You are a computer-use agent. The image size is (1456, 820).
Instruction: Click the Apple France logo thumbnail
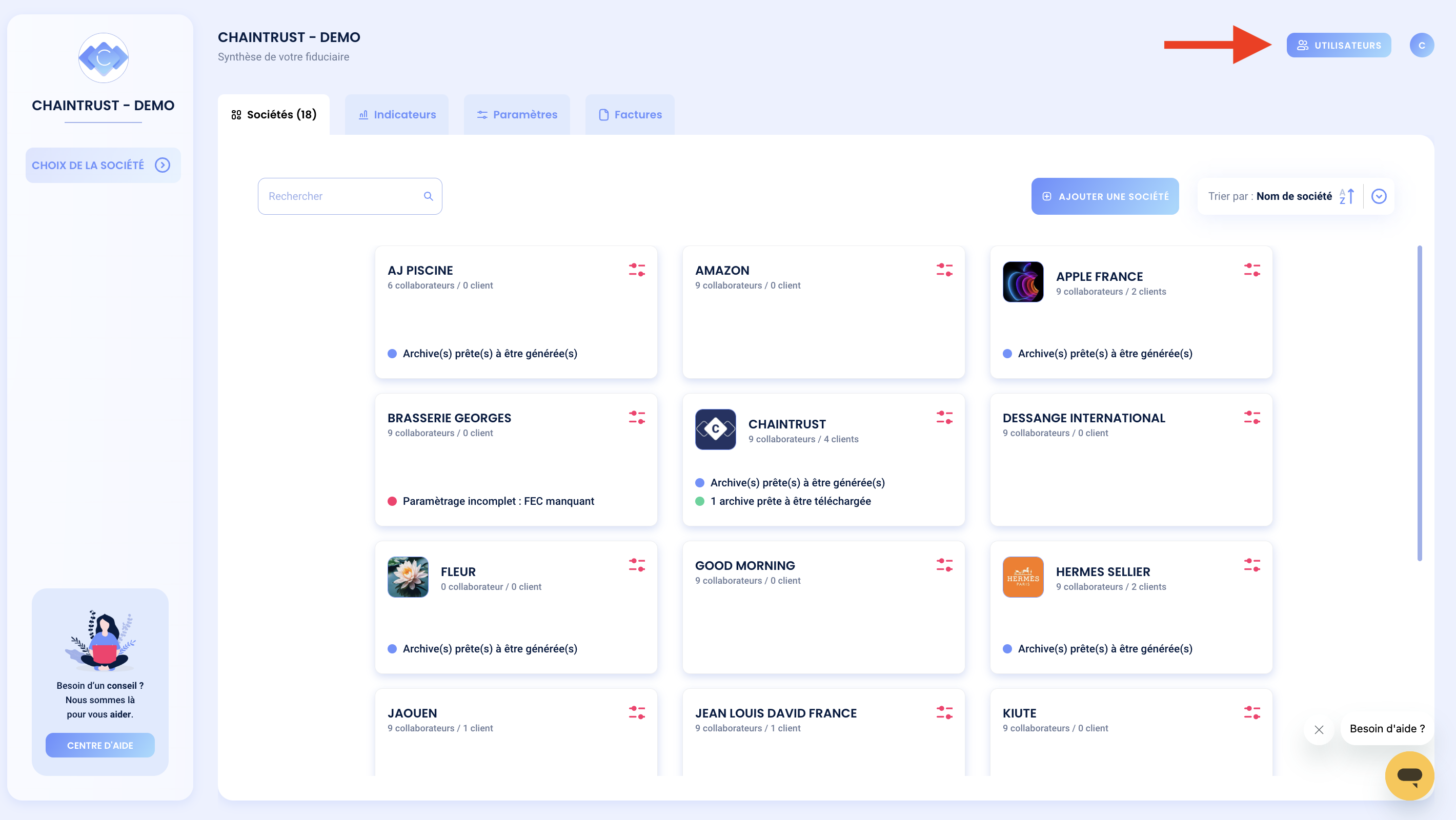point(1022,281)
